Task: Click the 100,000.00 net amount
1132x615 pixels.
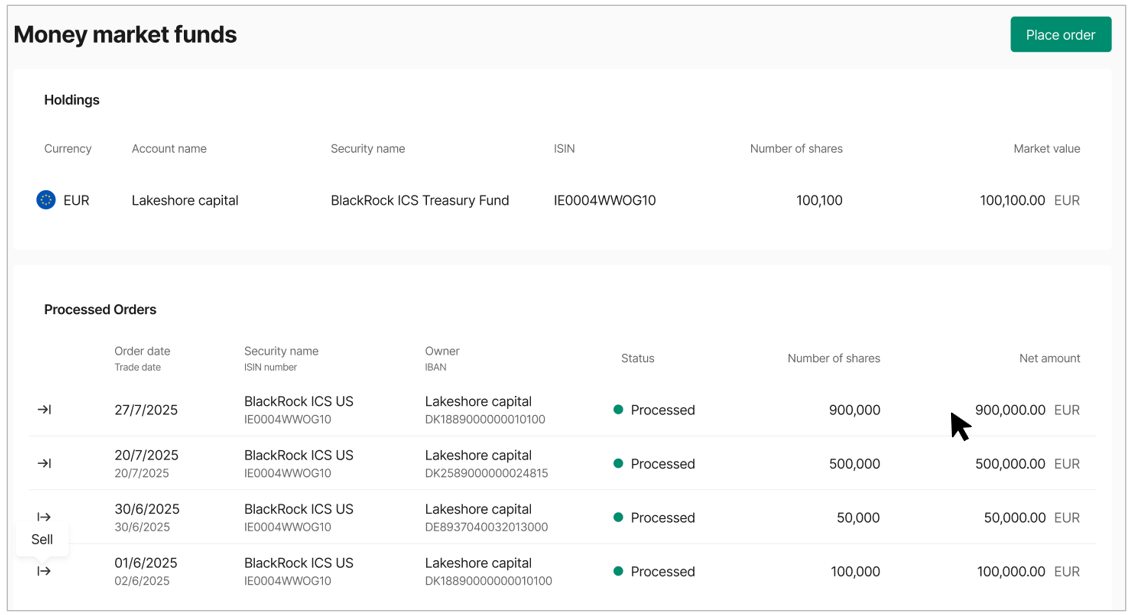Action: point(1011,572)
